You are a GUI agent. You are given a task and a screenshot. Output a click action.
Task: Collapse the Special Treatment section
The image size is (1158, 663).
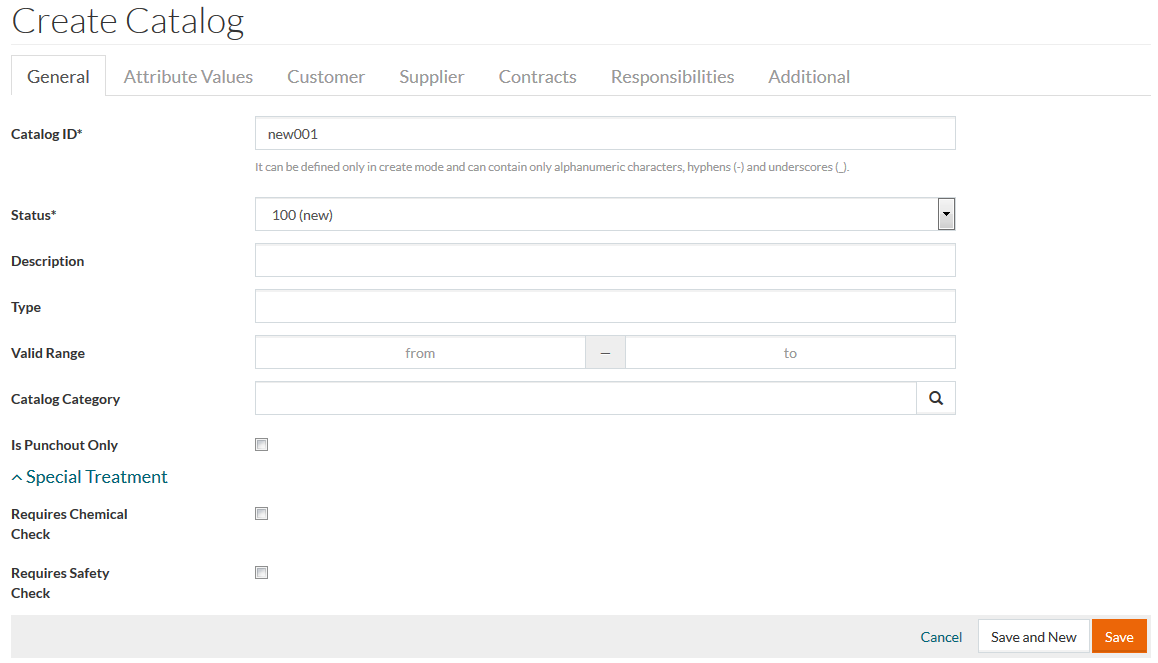[90, 477]
